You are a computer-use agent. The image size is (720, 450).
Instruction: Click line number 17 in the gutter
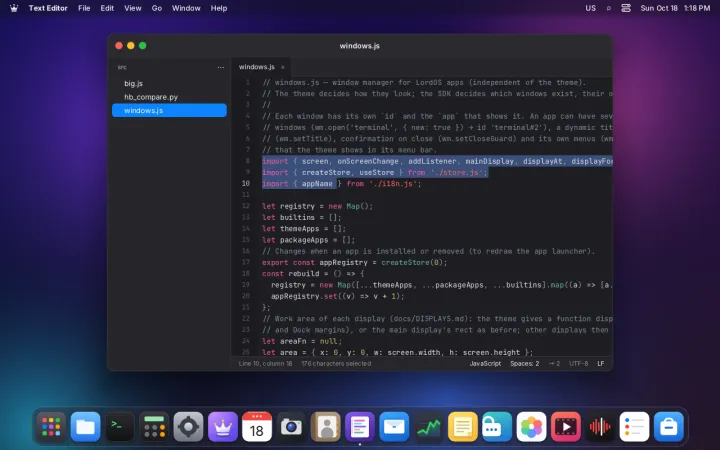[246, 262]
